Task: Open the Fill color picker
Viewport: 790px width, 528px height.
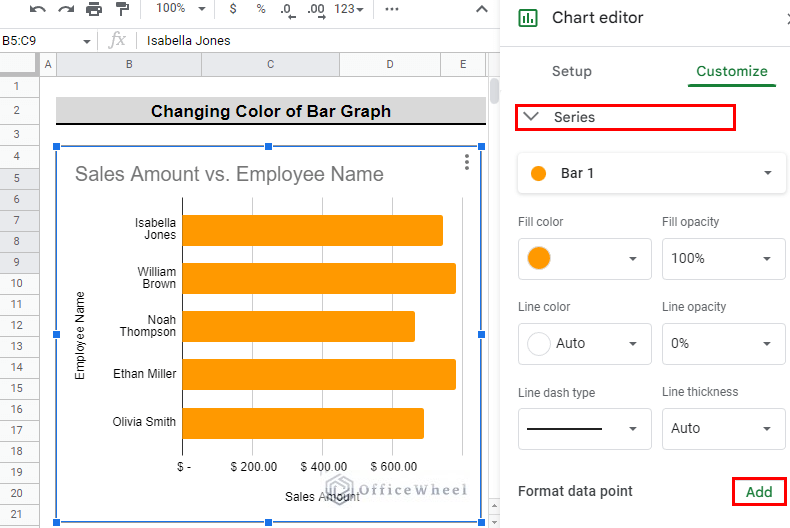Action: point(584,259)
